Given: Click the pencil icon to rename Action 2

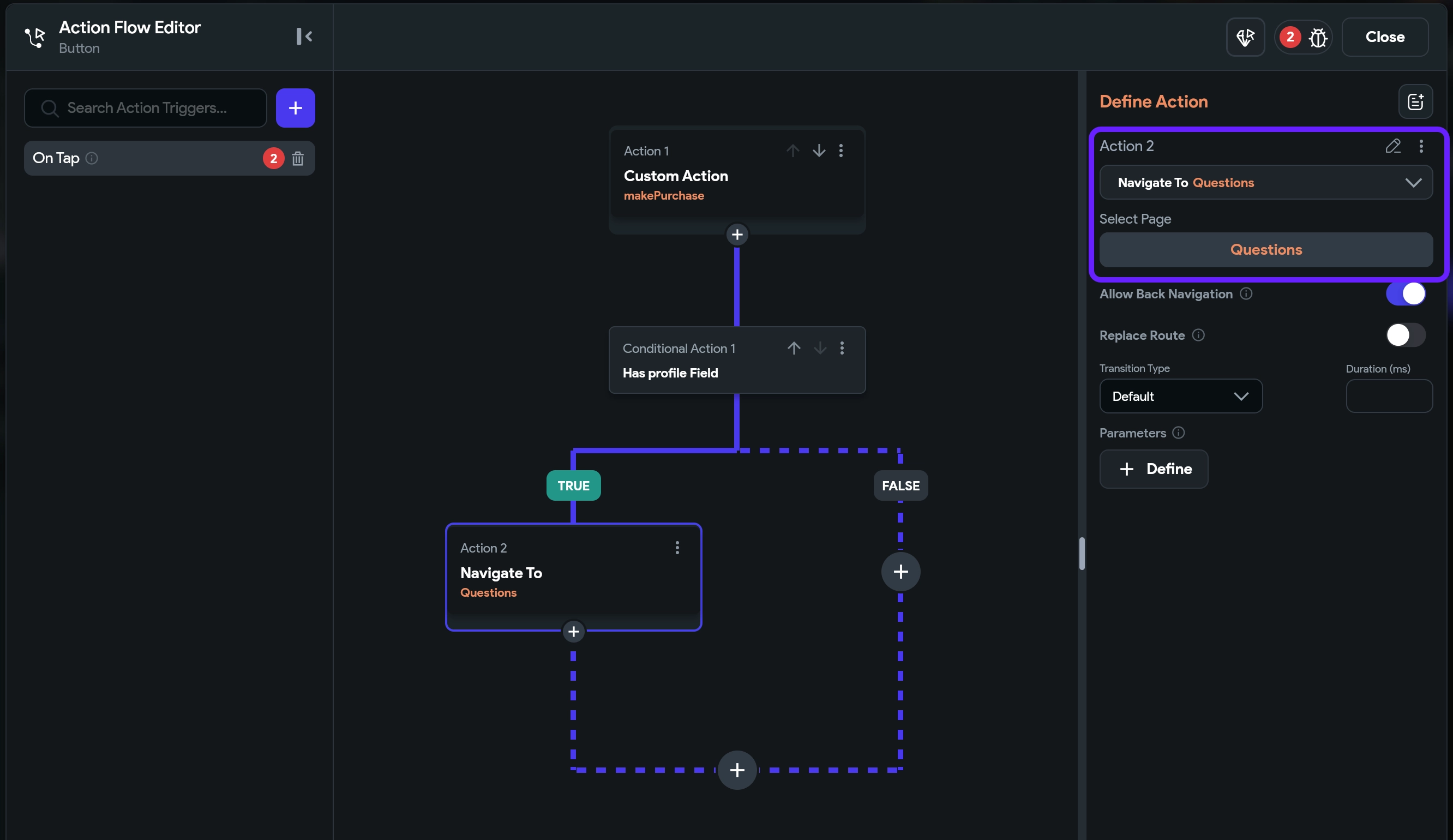Looking at the screenshot, I should [1392, 146].
